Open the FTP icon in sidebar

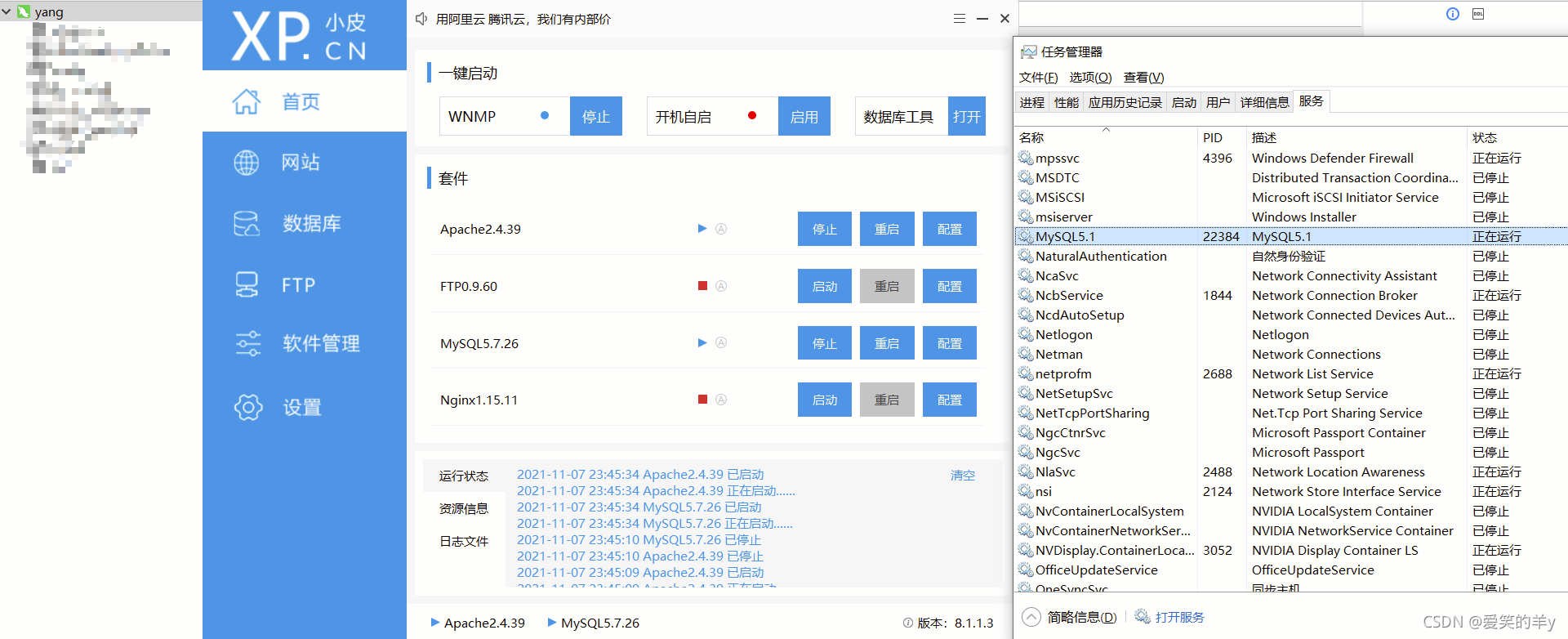(x=247, y=284)
